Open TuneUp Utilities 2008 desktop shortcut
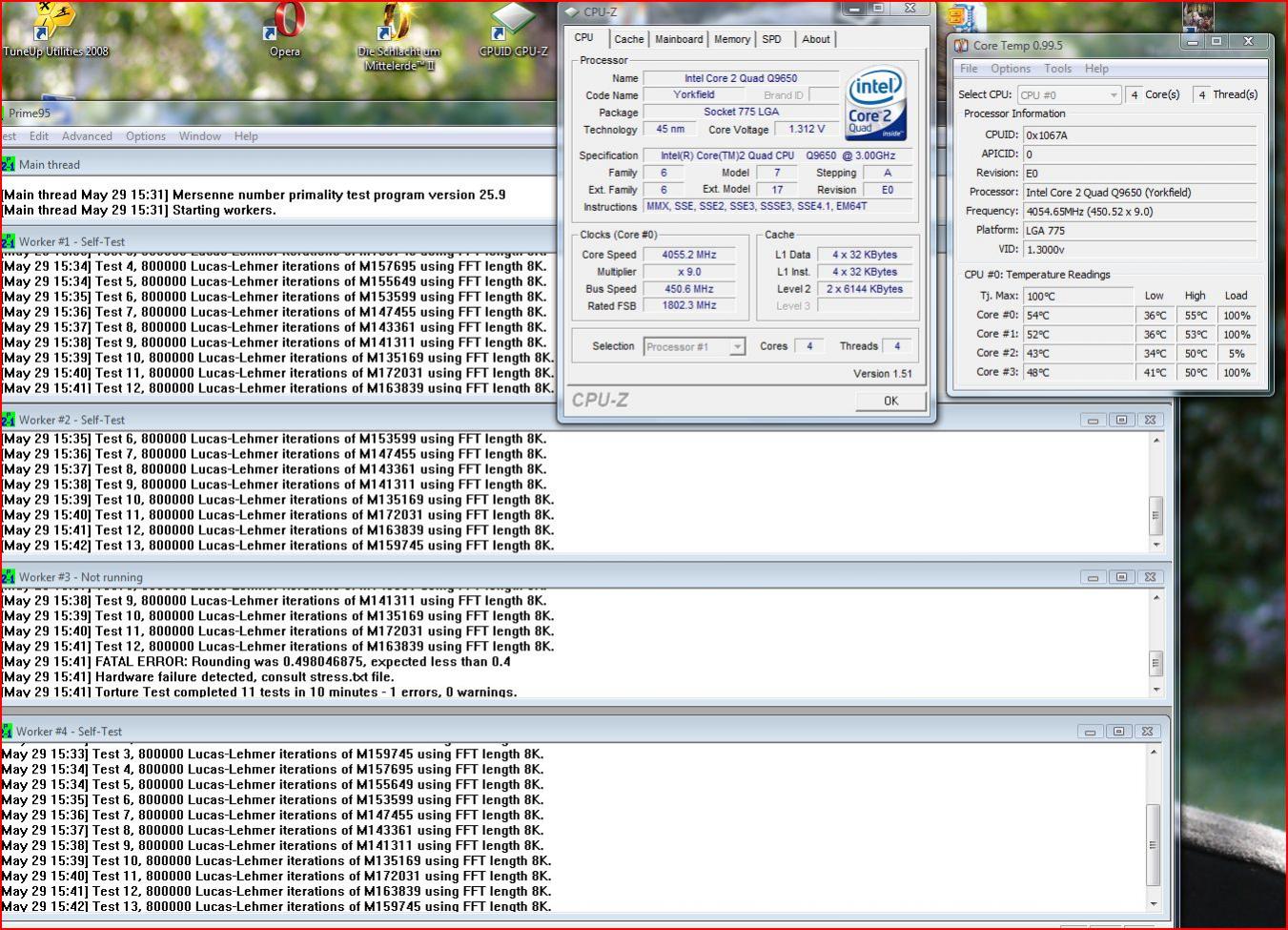The height and width of the screenshot is (930, 1288). click(x=55, y=29)
